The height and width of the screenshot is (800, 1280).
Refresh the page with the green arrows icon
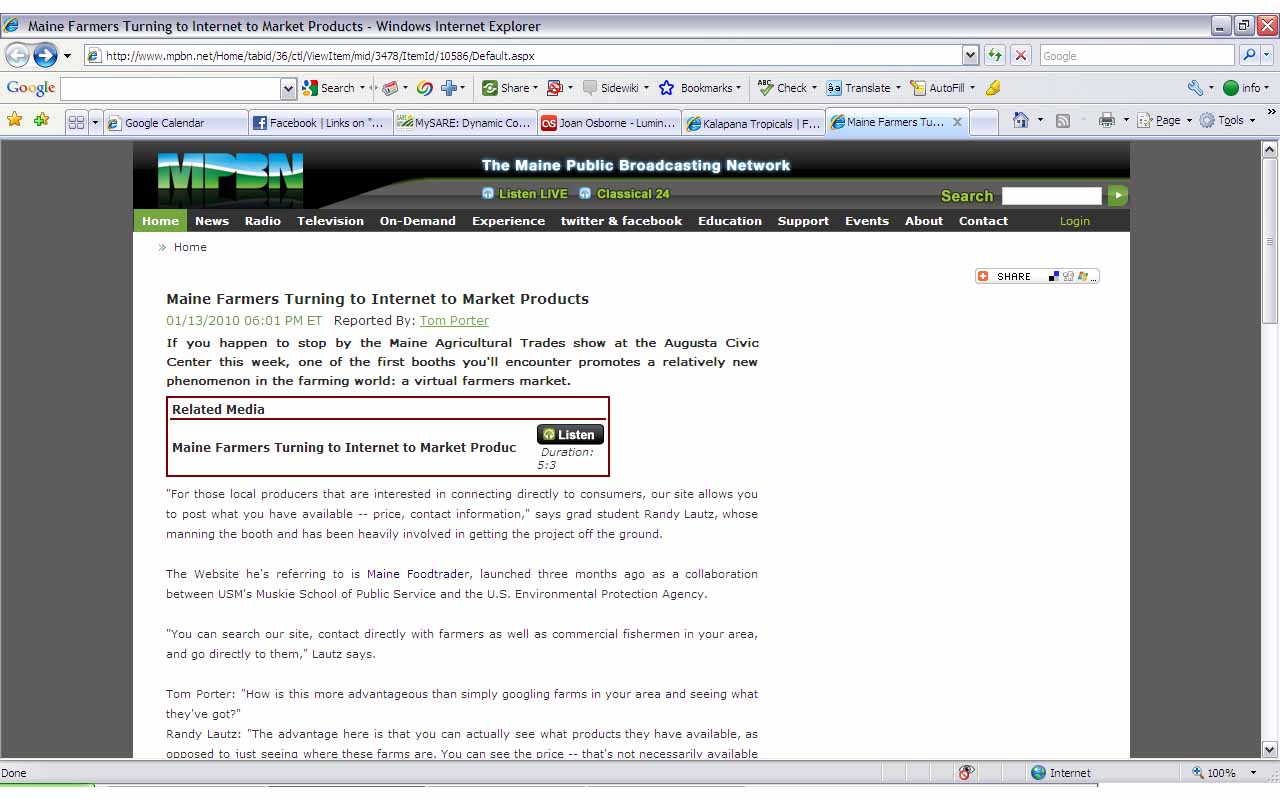[x=994, y=56]
